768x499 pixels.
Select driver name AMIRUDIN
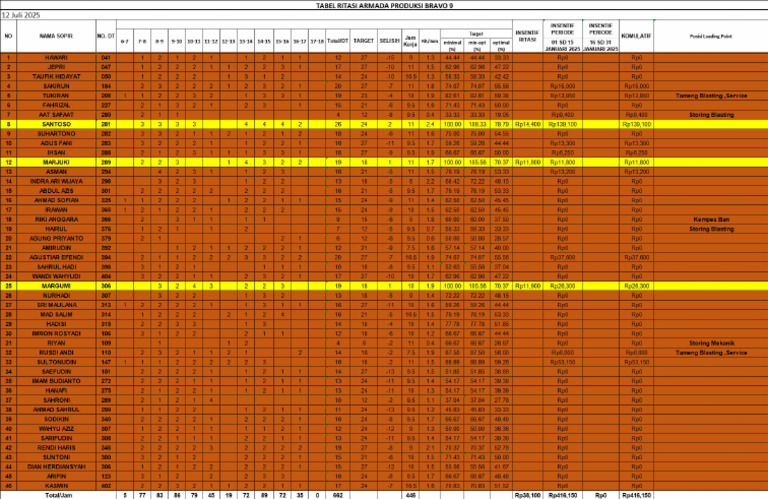coord(56,248)
